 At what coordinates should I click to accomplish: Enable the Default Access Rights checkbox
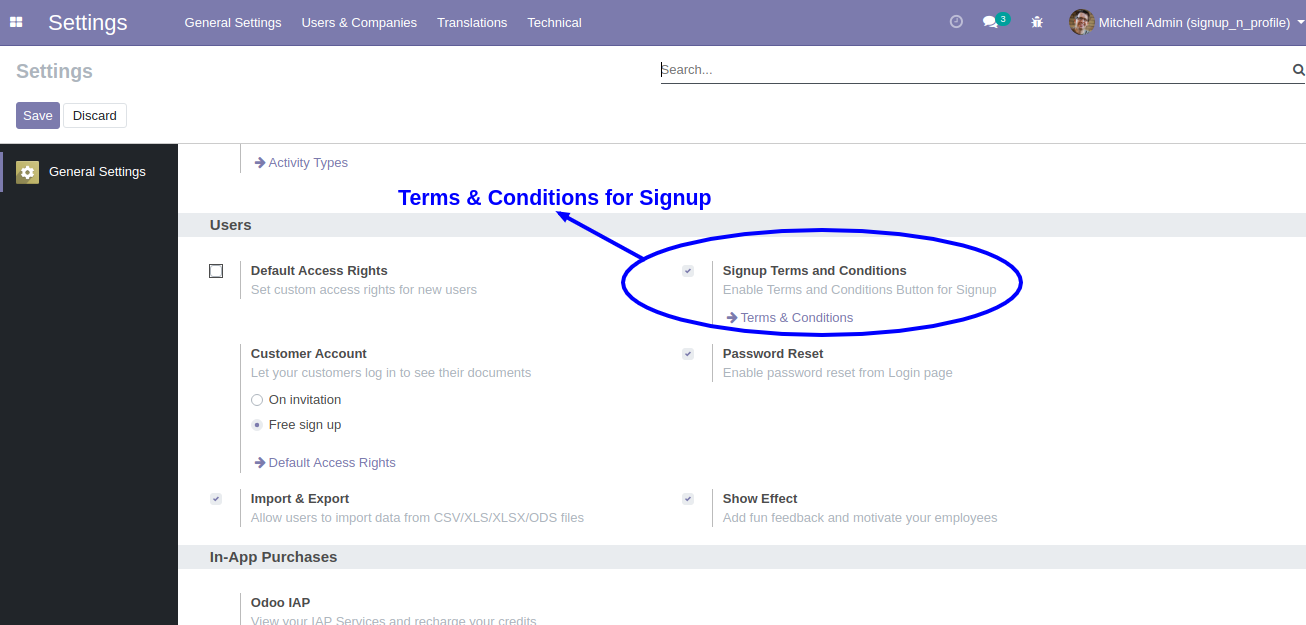216,271
